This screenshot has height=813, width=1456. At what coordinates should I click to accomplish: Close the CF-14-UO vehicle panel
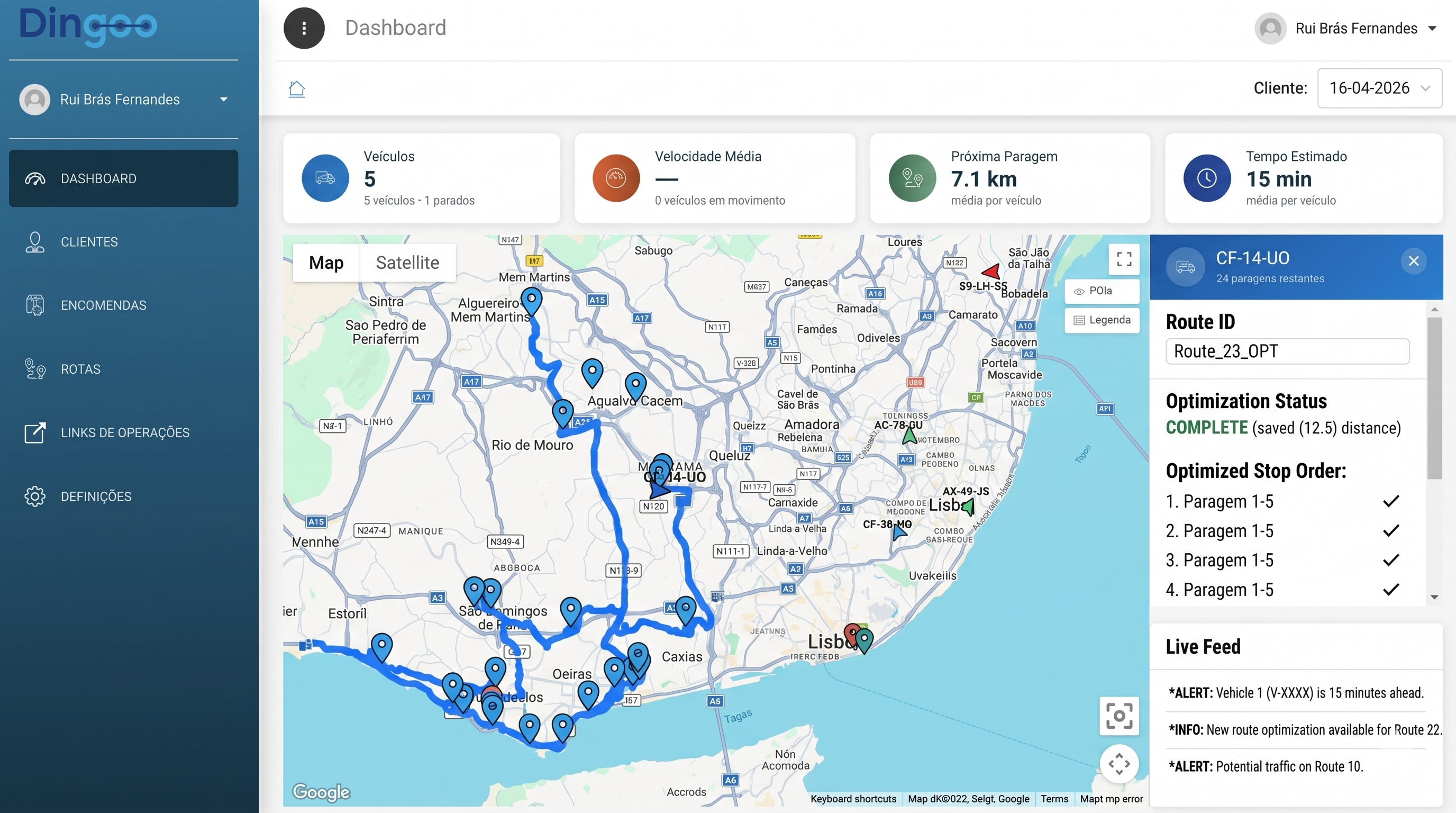tap(1414, 261)
